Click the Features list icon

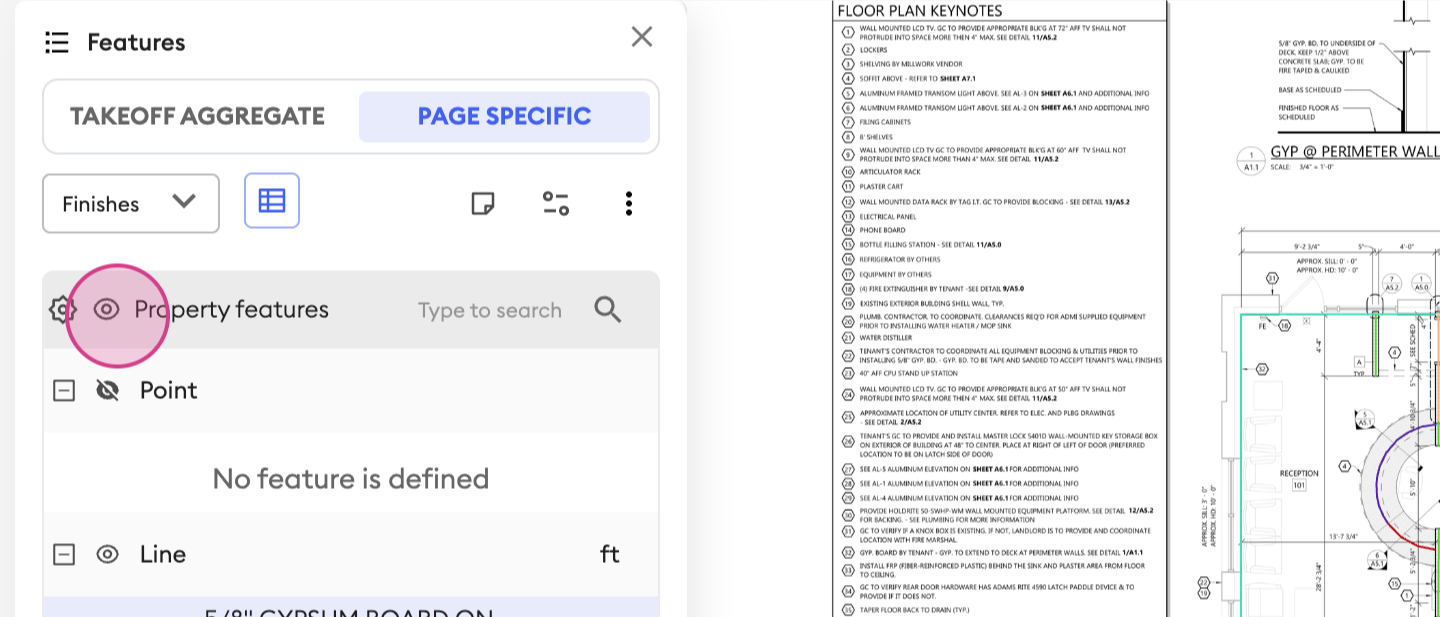point(57,42)
